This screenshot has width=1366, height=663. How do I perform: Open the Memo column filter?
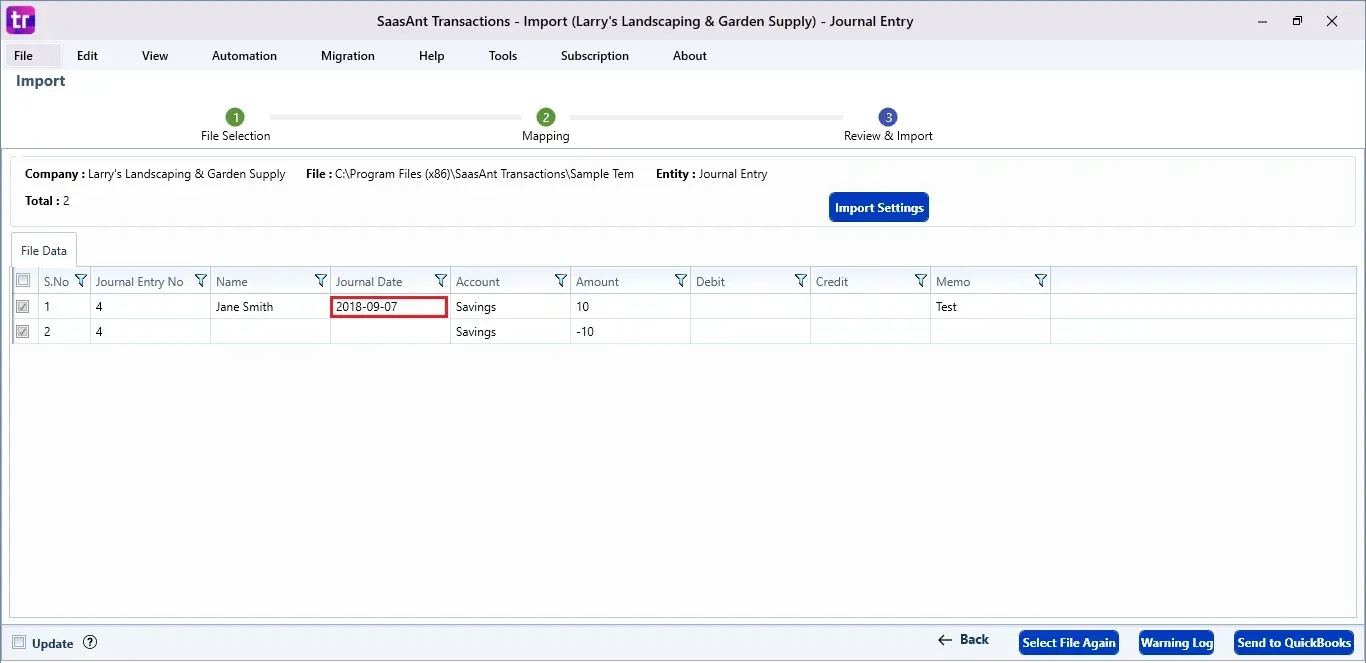point(1040,281)
